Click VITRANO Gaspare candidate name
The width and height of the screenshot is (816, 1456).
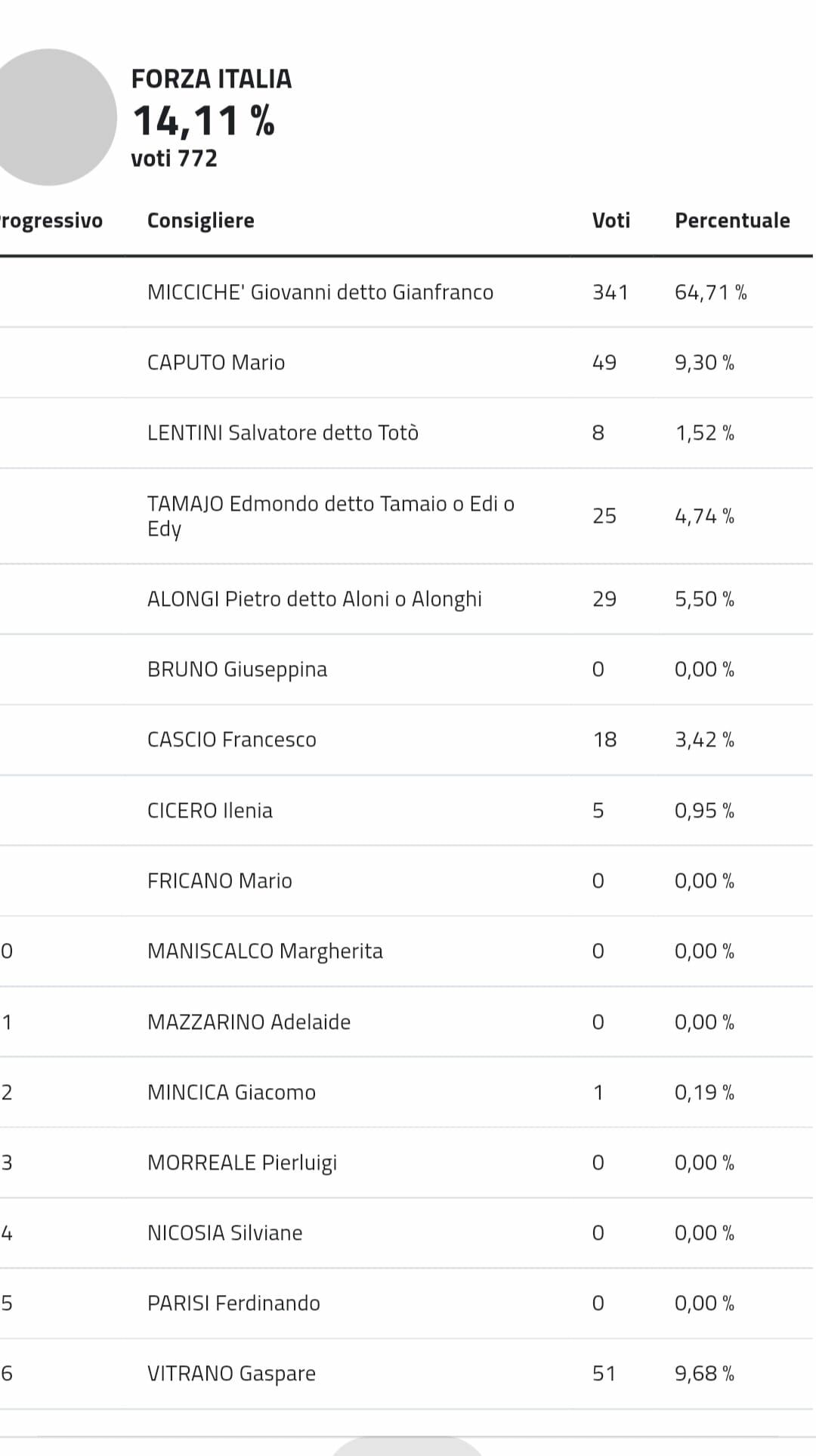pos(231,1374)
